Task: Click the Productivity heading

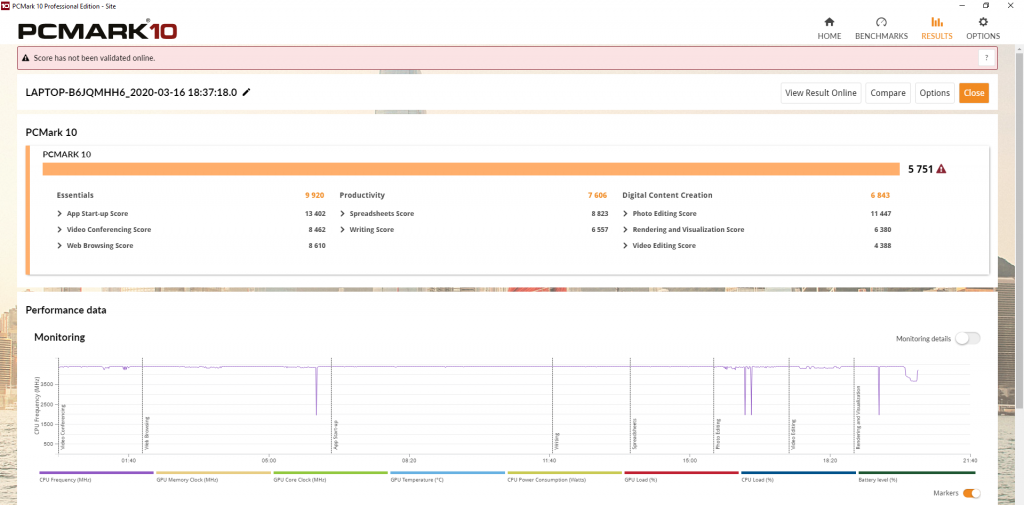Action: (x=362, y=195)
